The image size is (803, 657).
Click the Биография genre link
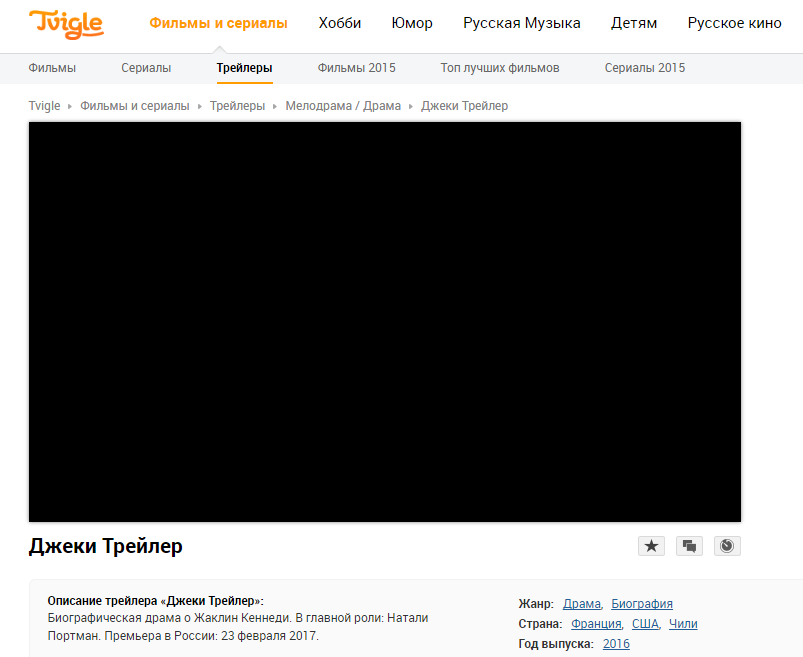point(641,604)
